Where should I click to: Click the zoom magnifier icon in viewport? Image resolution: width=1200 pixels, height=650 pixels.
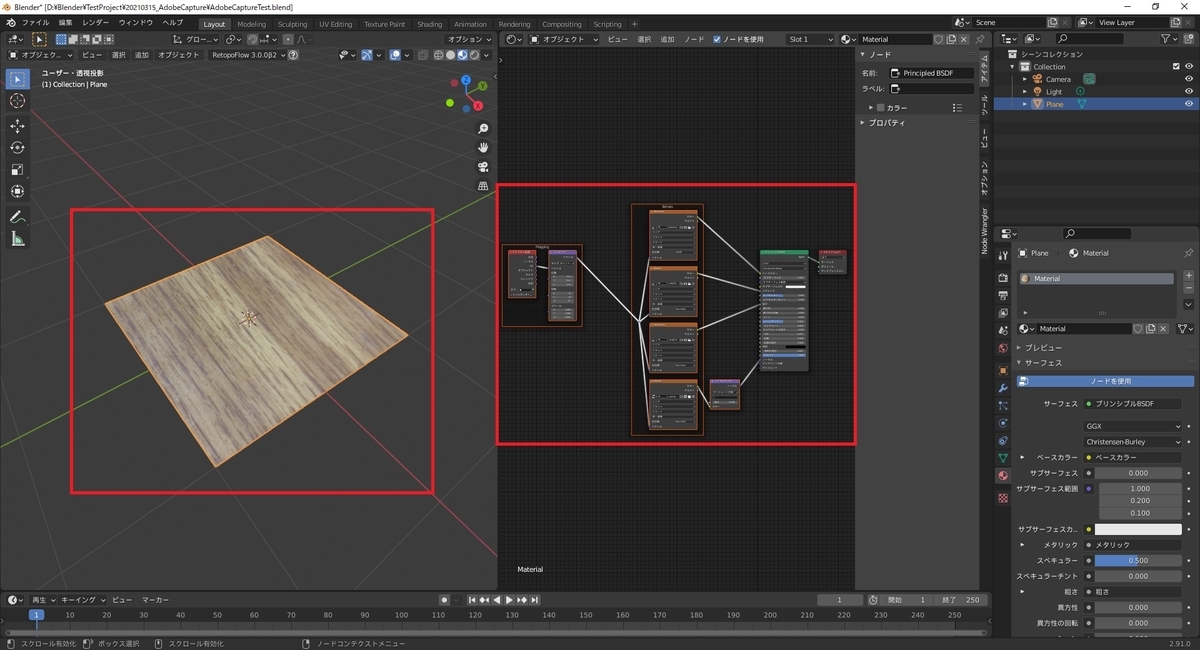point(483,129)
